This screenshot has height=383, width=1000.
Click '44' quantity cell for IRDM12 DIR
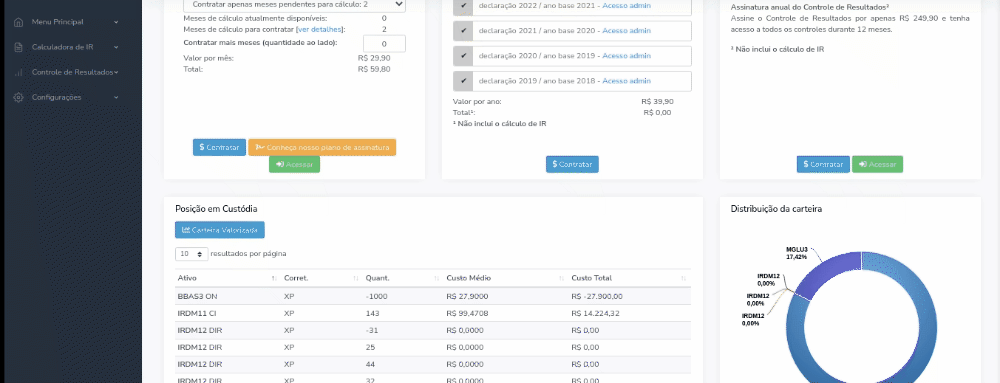click(x=371, y=365)
